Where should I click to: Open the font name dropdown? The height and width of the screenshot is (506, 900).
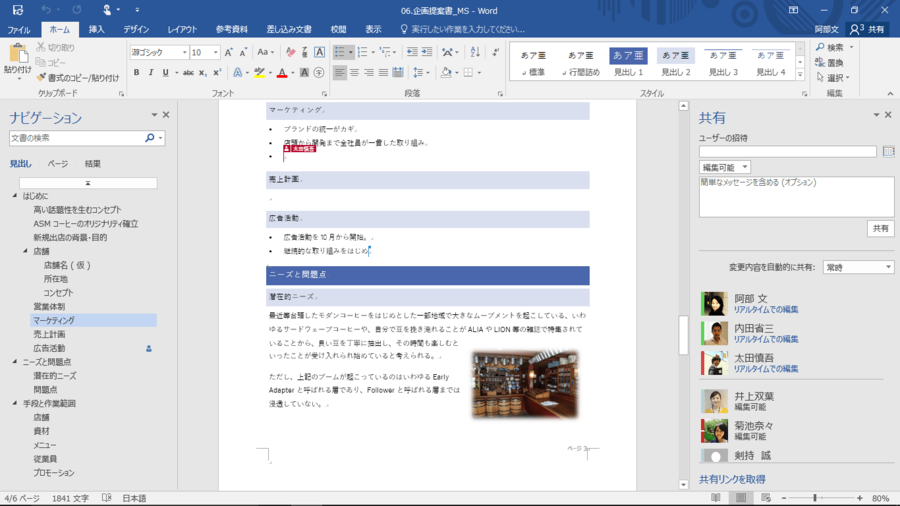pyautogui.click(x=184, y=52)
